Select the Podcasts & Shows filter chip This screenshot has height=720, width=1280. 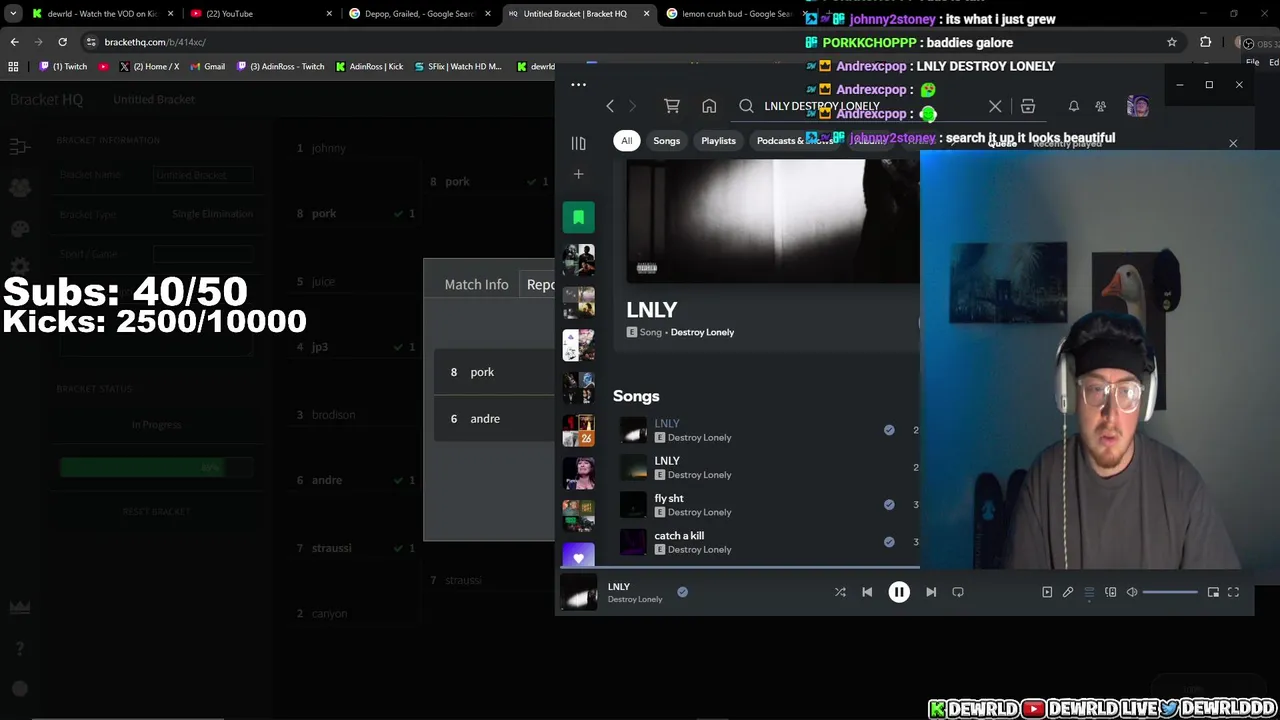click(x=795, y=141)
